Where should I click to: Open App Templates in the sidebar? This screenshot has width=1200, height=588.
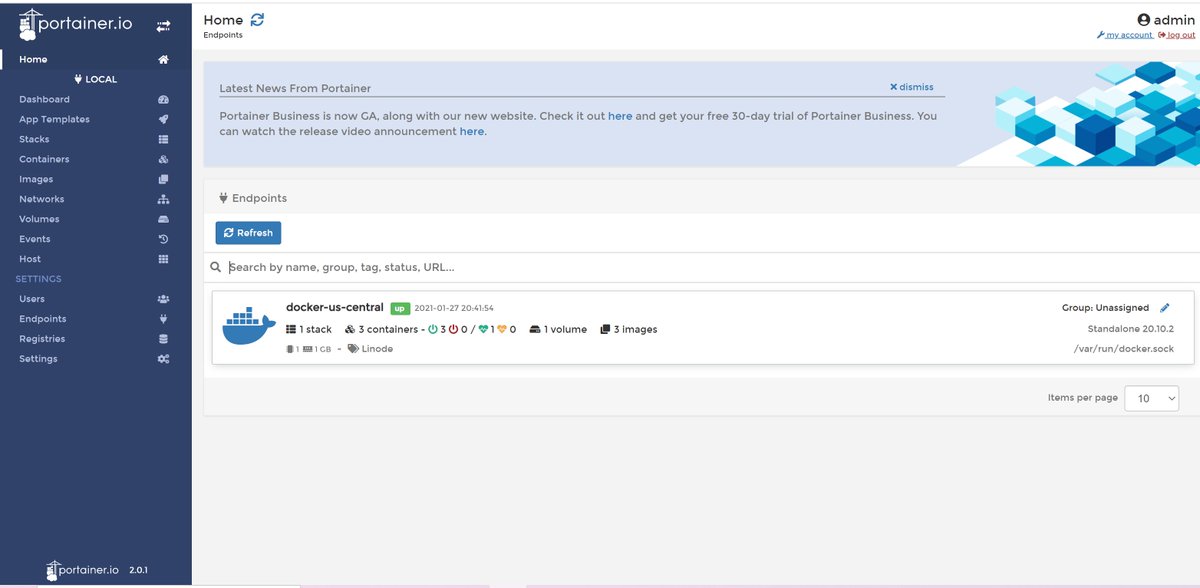coord(54,119)
